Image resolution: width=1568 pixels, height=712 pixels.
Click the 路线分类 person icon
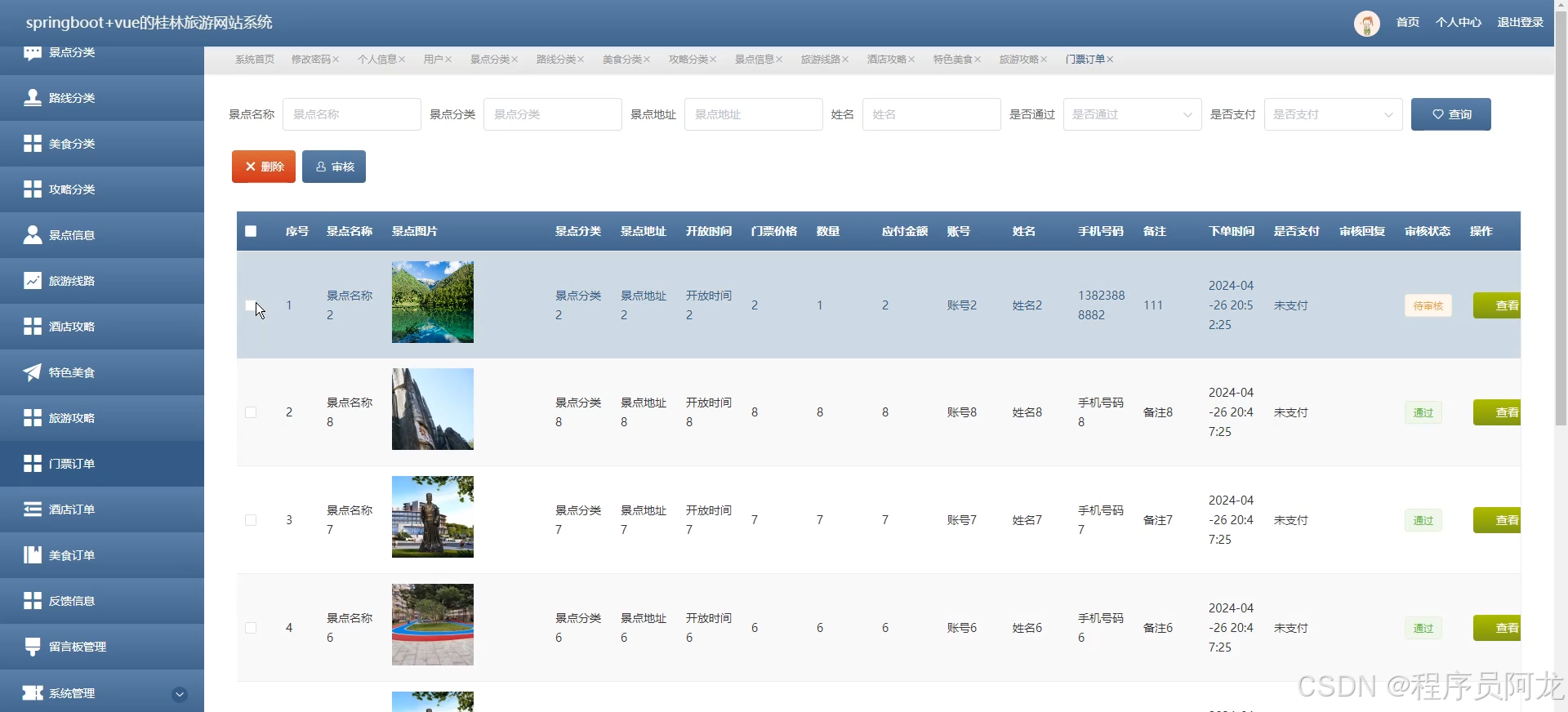33,98
